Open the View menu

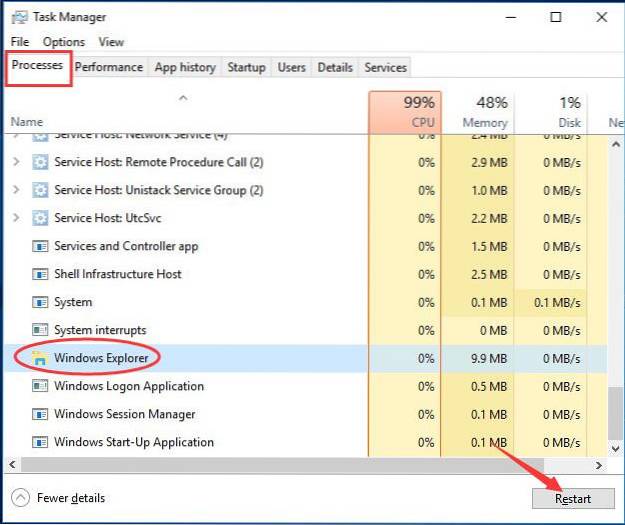(111, 41)
